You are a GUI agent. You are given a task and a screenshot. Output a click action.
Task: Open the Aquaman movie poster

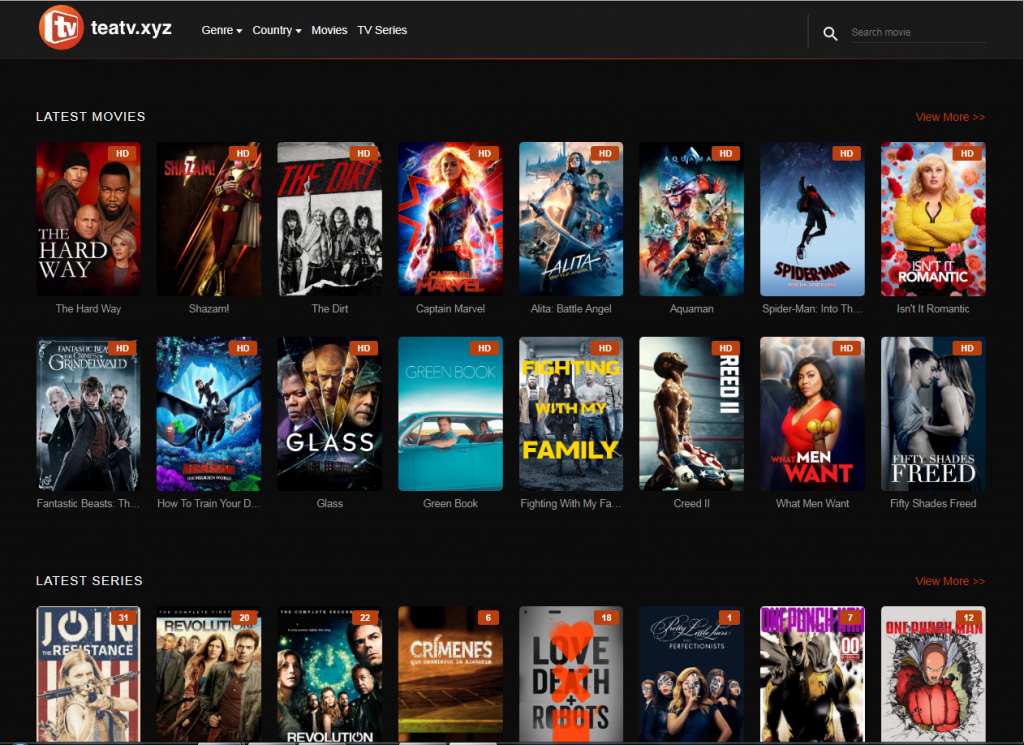(x=692, y=219)
